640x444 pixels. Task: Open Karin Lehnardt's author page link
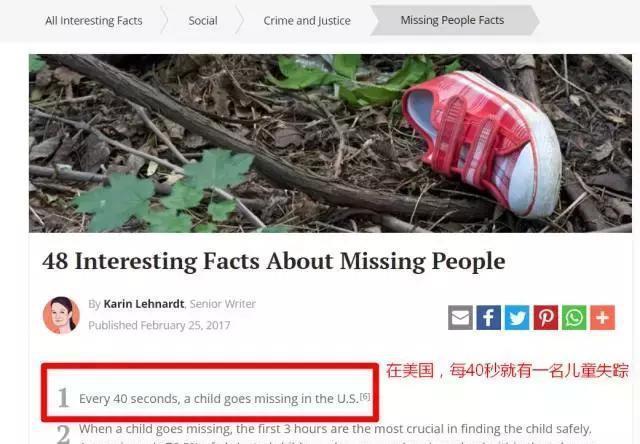pyautogui.click(x=144, y=304)
